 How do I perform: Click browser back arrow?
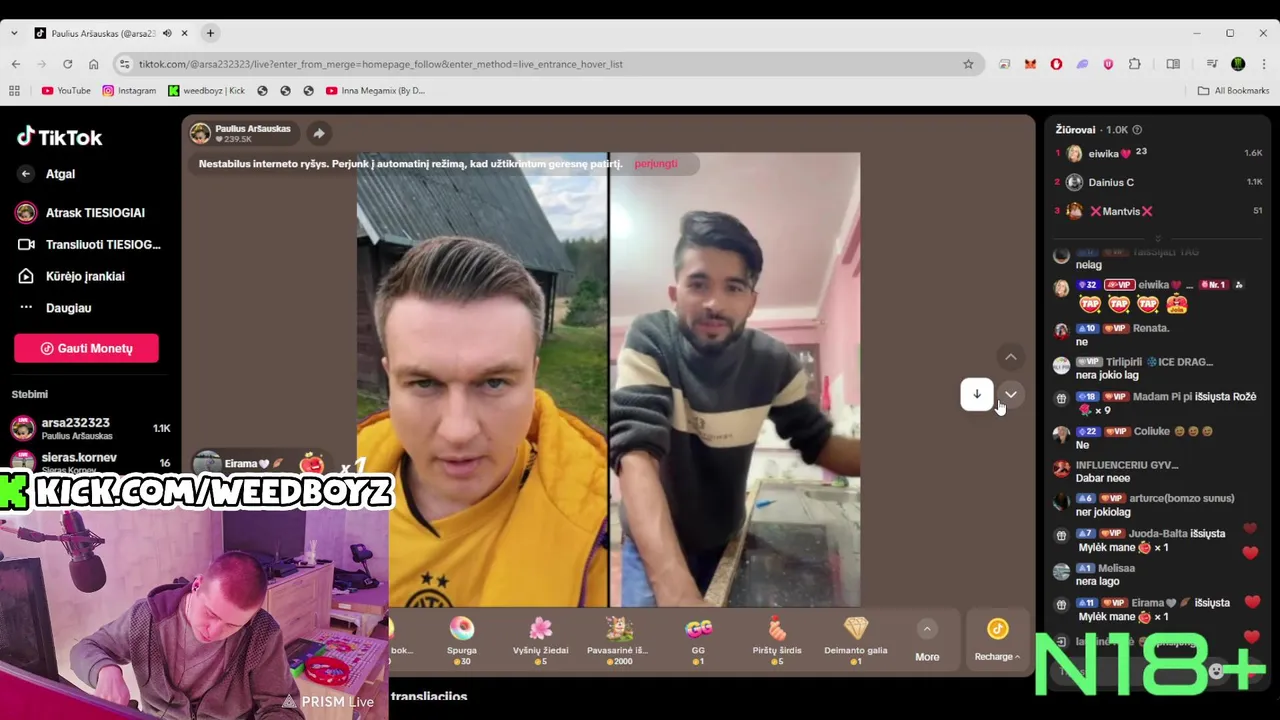tap(15, 64)
